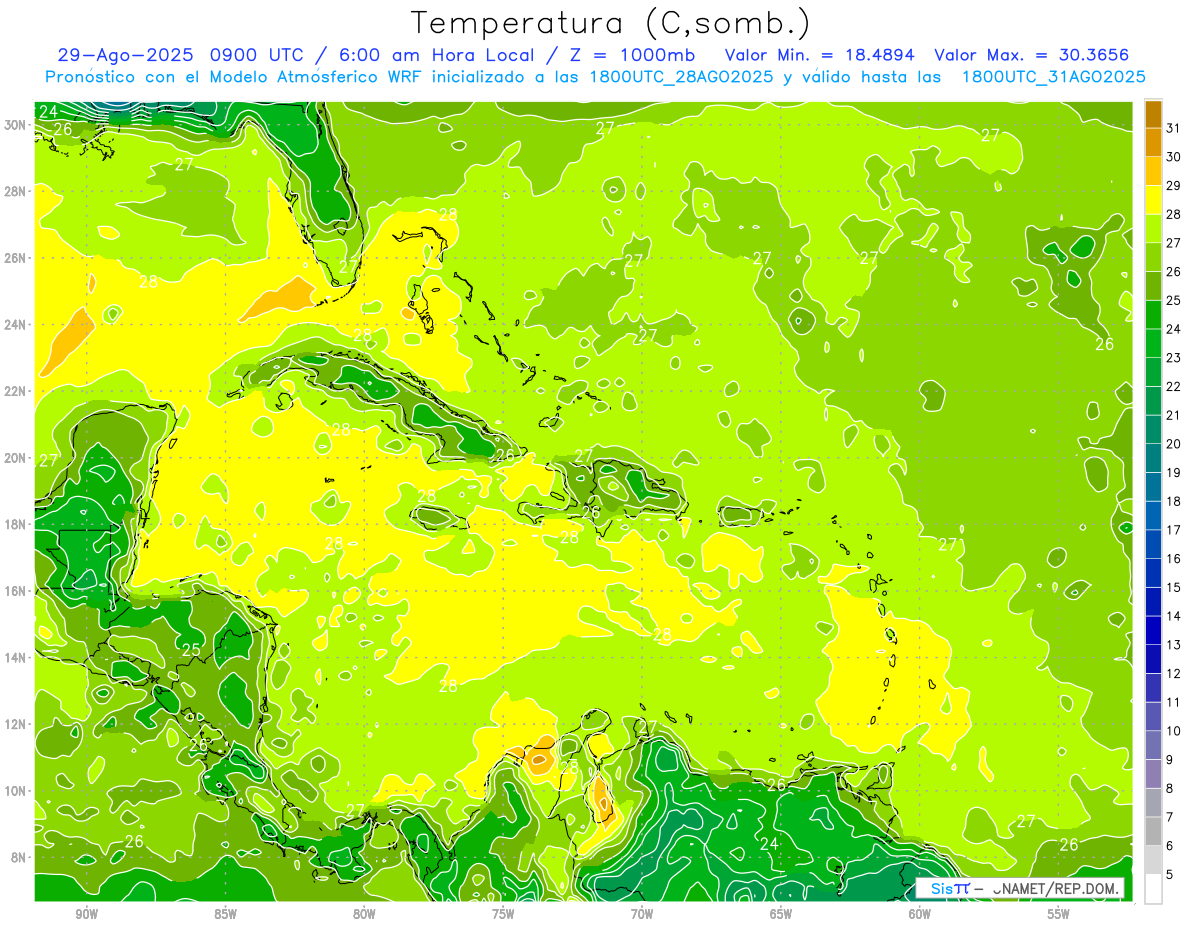Screen dimensions: 1200x927
Task: Pick the color bar segment between 30 and 31
Action: [1153, 143]
